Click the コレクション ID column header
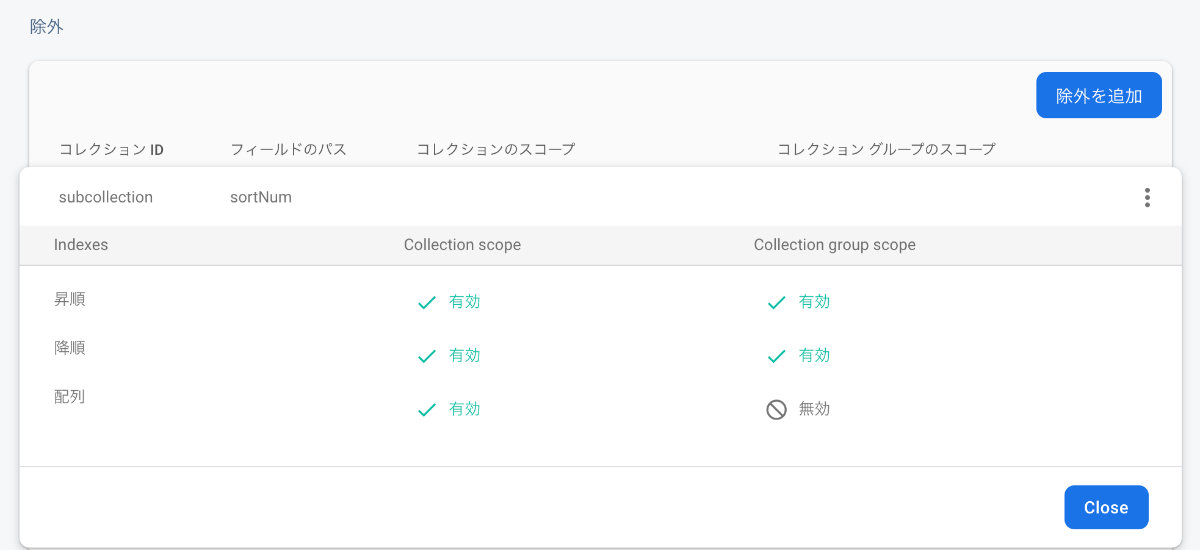 tap(111, 150)
